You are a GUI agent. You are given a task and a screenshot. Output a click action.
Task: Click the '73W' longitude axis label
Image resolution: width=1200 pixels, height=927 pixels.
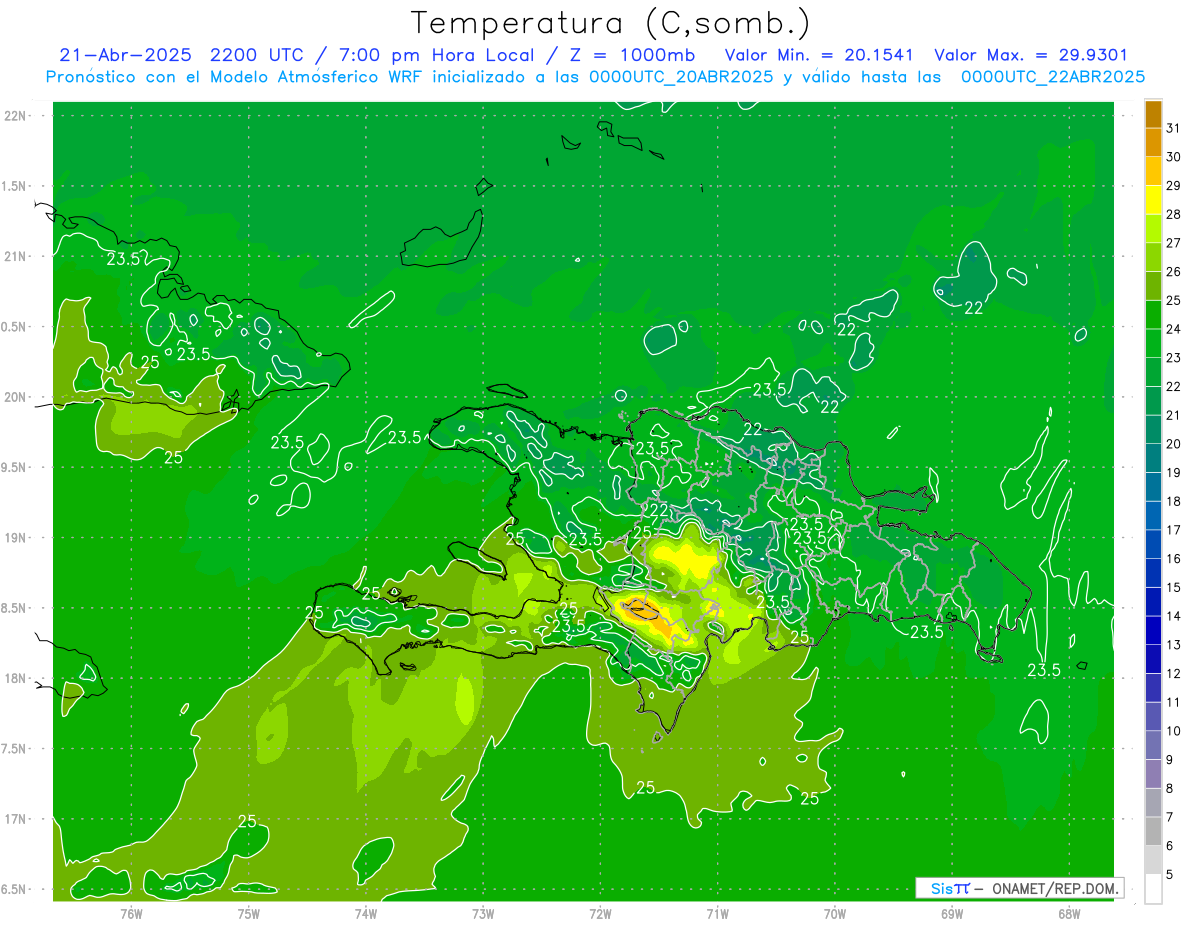pyautogui.click(x=483, y=913)
